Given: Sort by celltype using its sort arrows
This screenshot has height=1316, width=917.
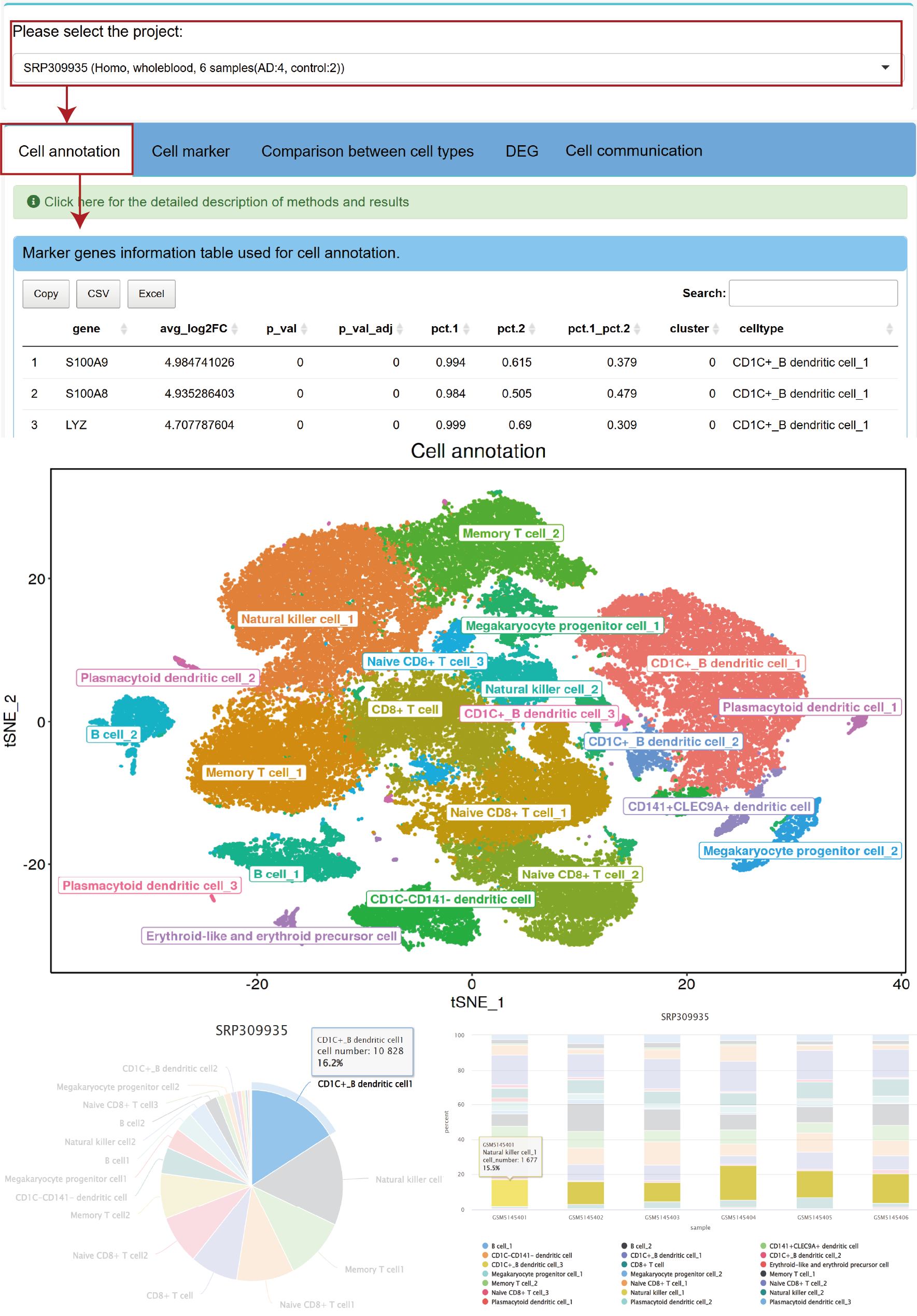Looking at the screenshot, I should click(889, 329).
